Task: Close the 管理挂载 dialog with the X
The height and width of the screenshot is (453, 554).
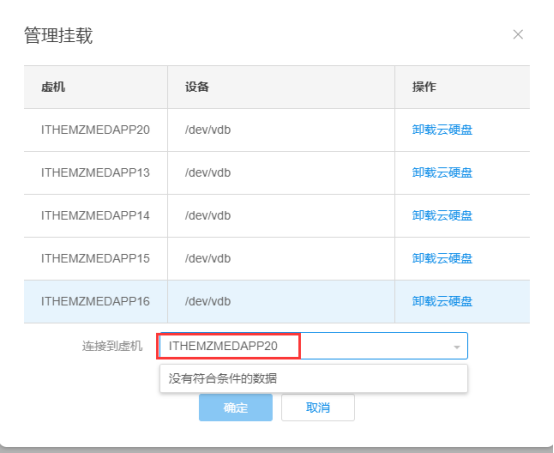Action: [518, 35]
